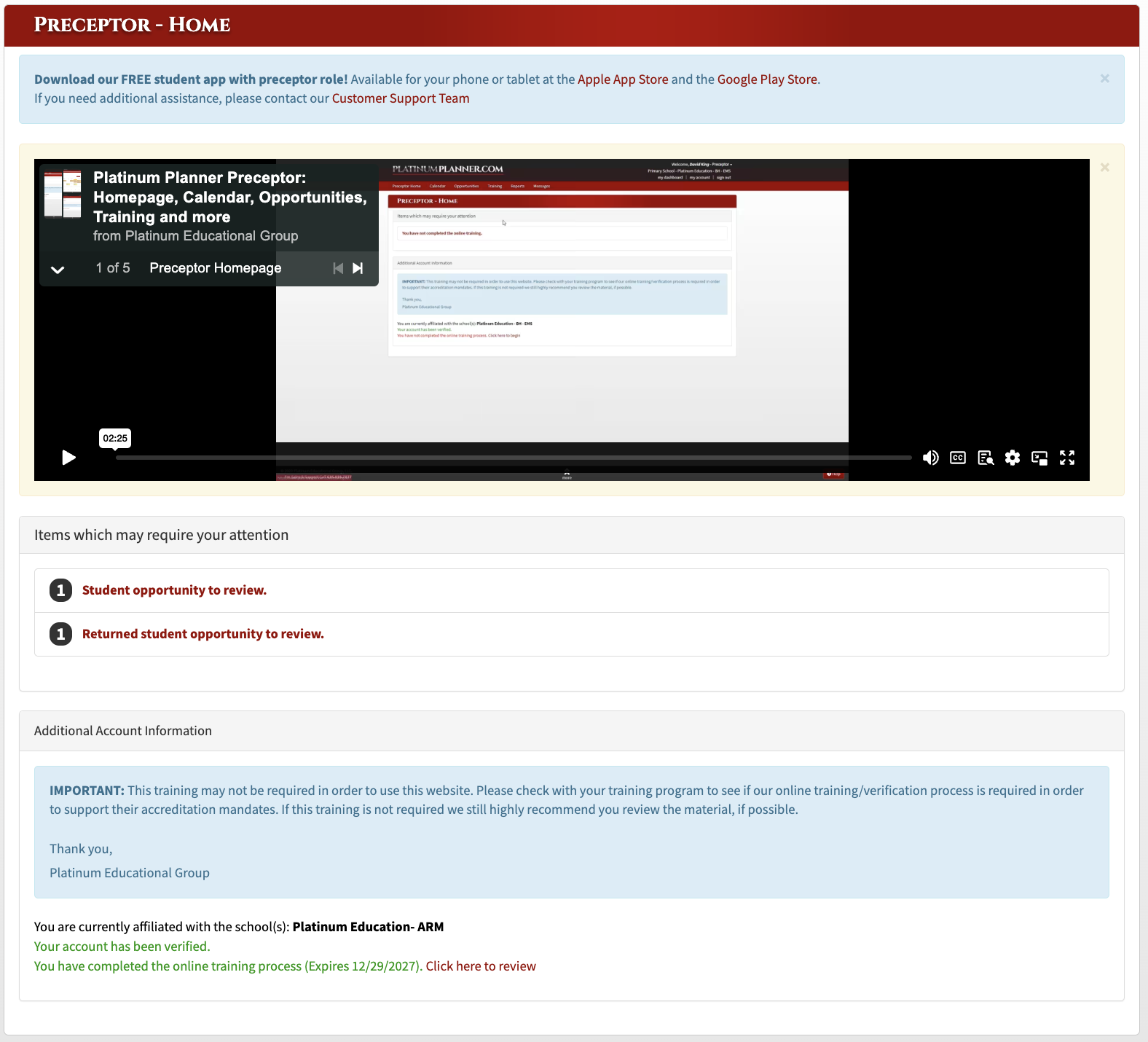Enter video fullscreen mode
Screen dimensions: 1148x1042
pyautogui.click(x=1067, y=458)
